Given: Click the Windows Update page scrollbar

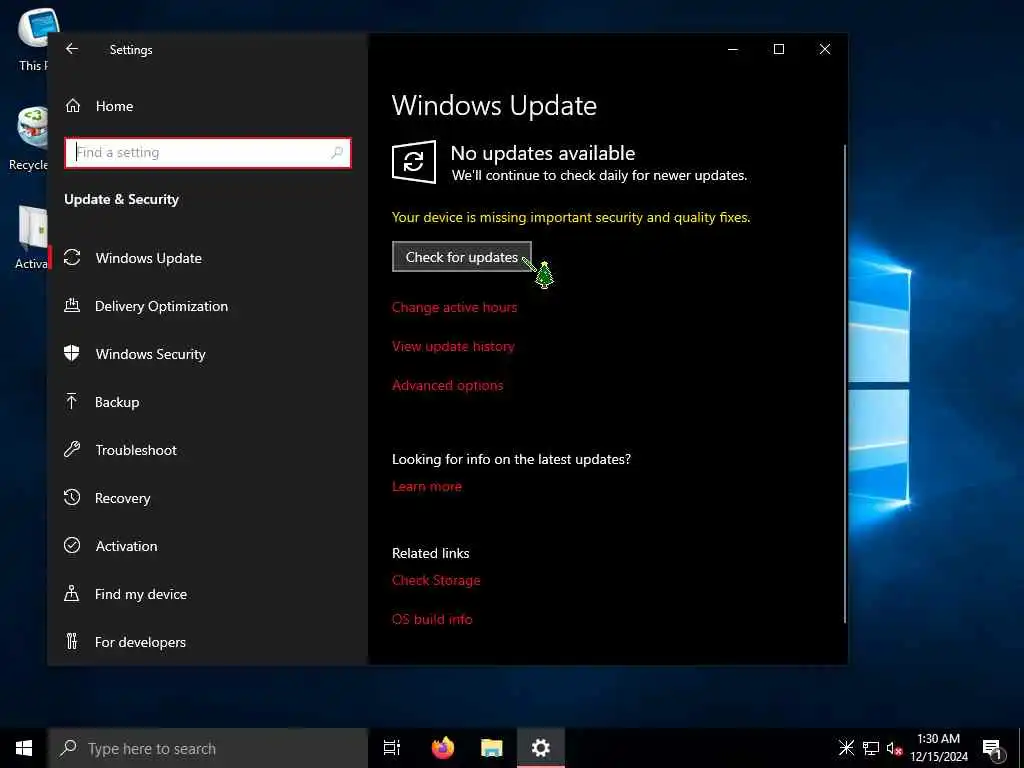Looking at the screenshot, I should [844, 384].
